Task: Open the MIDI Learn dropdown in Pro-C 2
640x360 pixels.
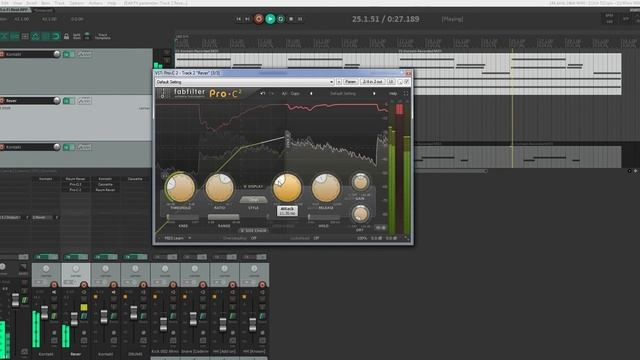Action: click(x=177, y=238)
